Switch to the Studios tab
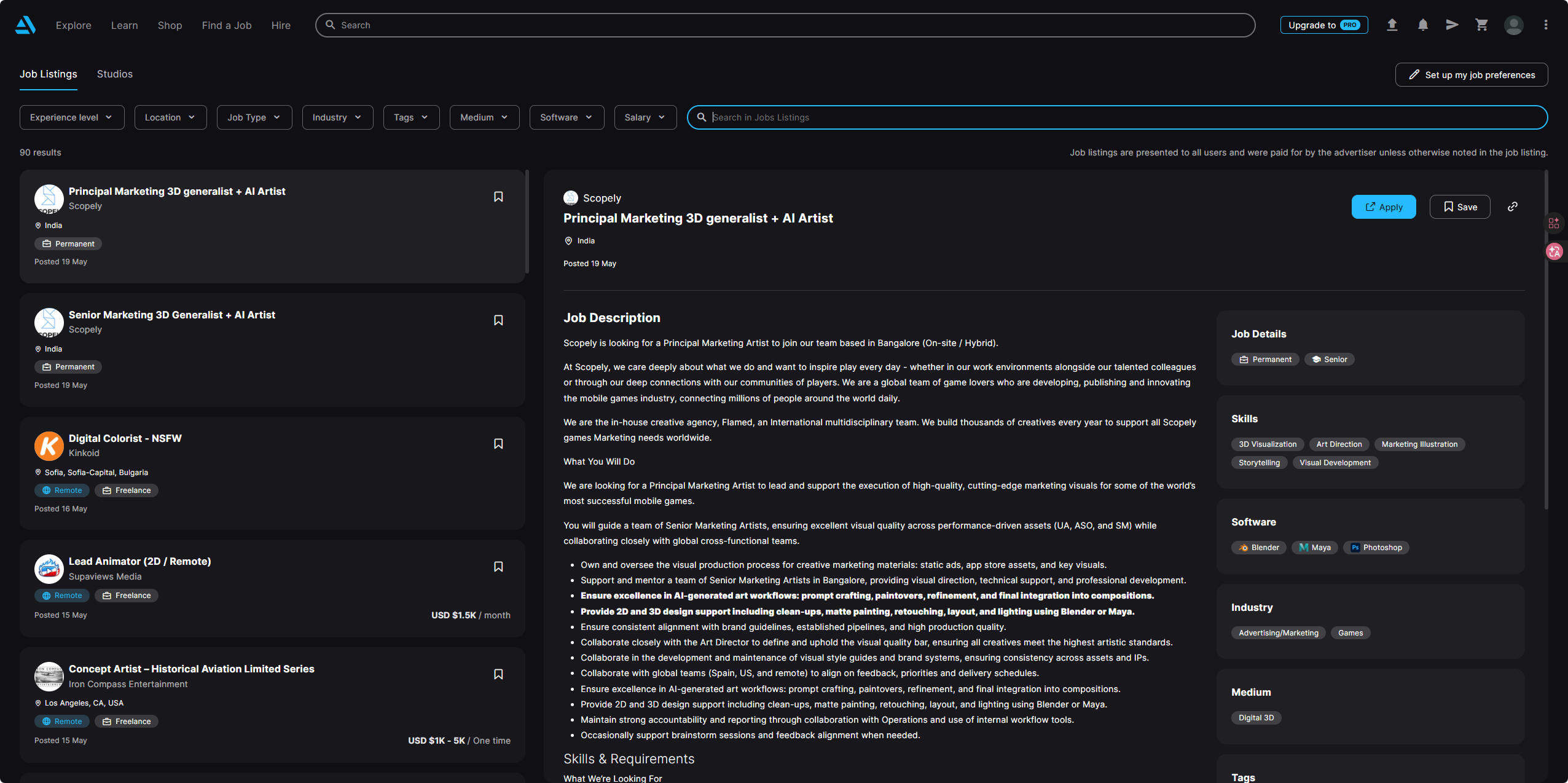This screenshot has height=783, width=1568. pos(115,74)
